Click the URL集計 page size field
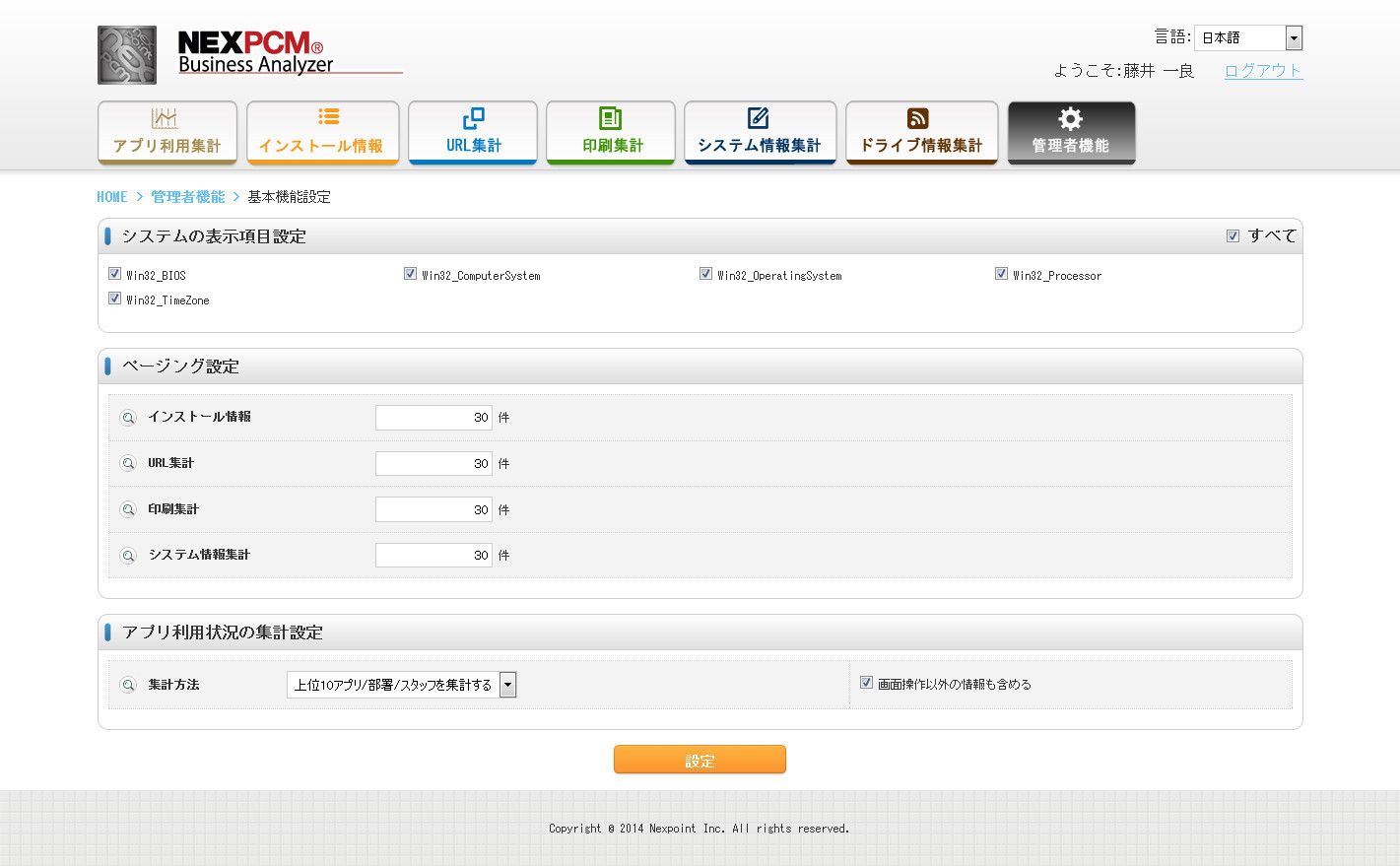Screen dimensions: 1400x866 [x=433, y=464]
